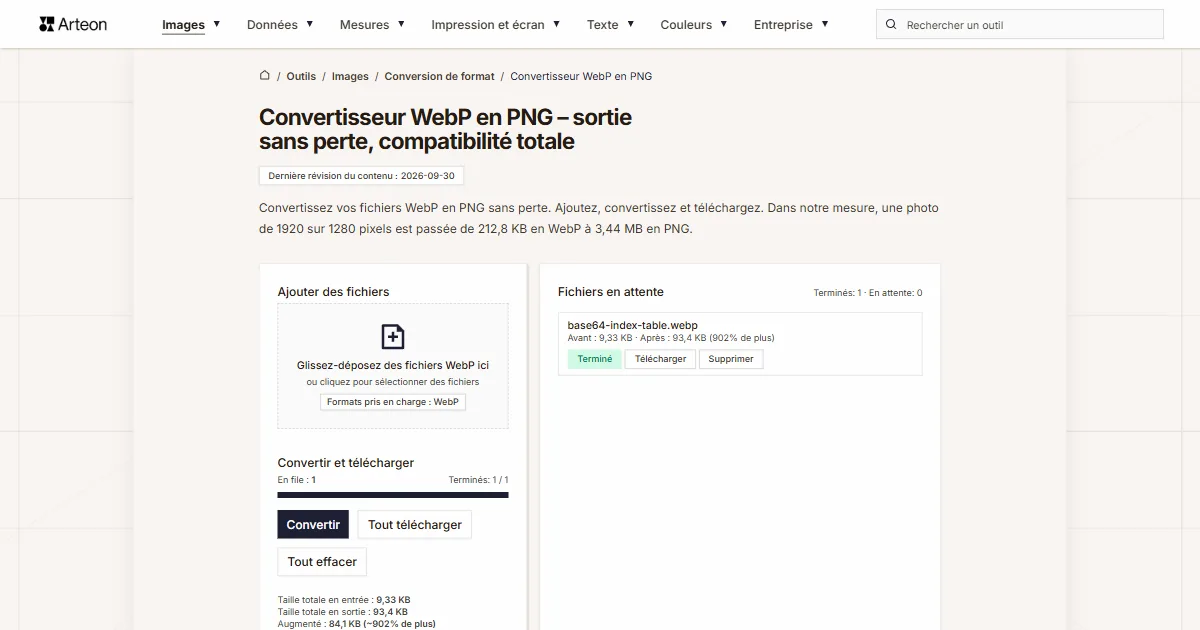Download base64-index-table.webp via Télécharger
Screen dimensions: 1200x630
660,359
